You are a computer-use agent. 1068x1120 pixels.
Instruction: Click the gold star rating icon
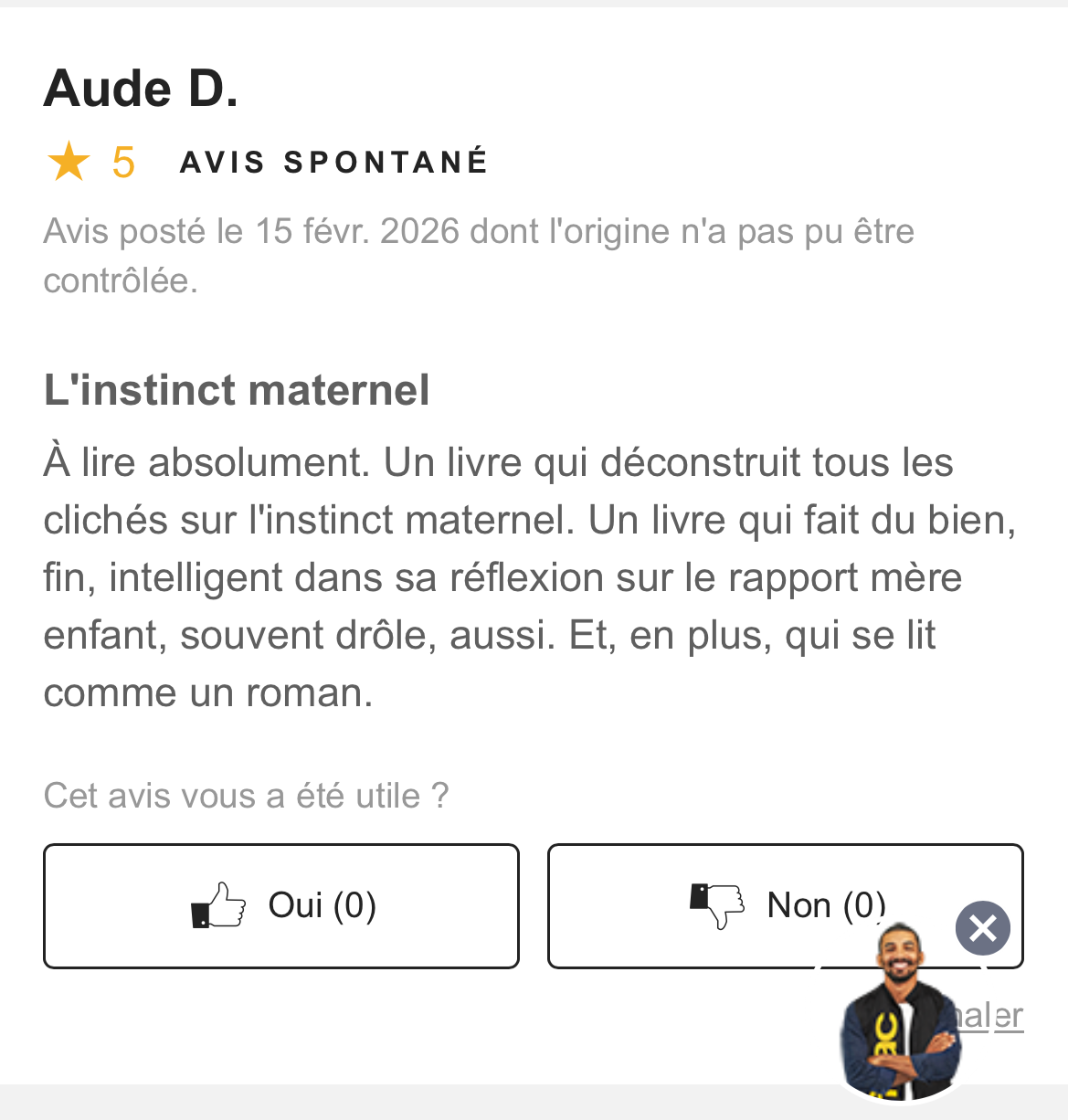69,163
